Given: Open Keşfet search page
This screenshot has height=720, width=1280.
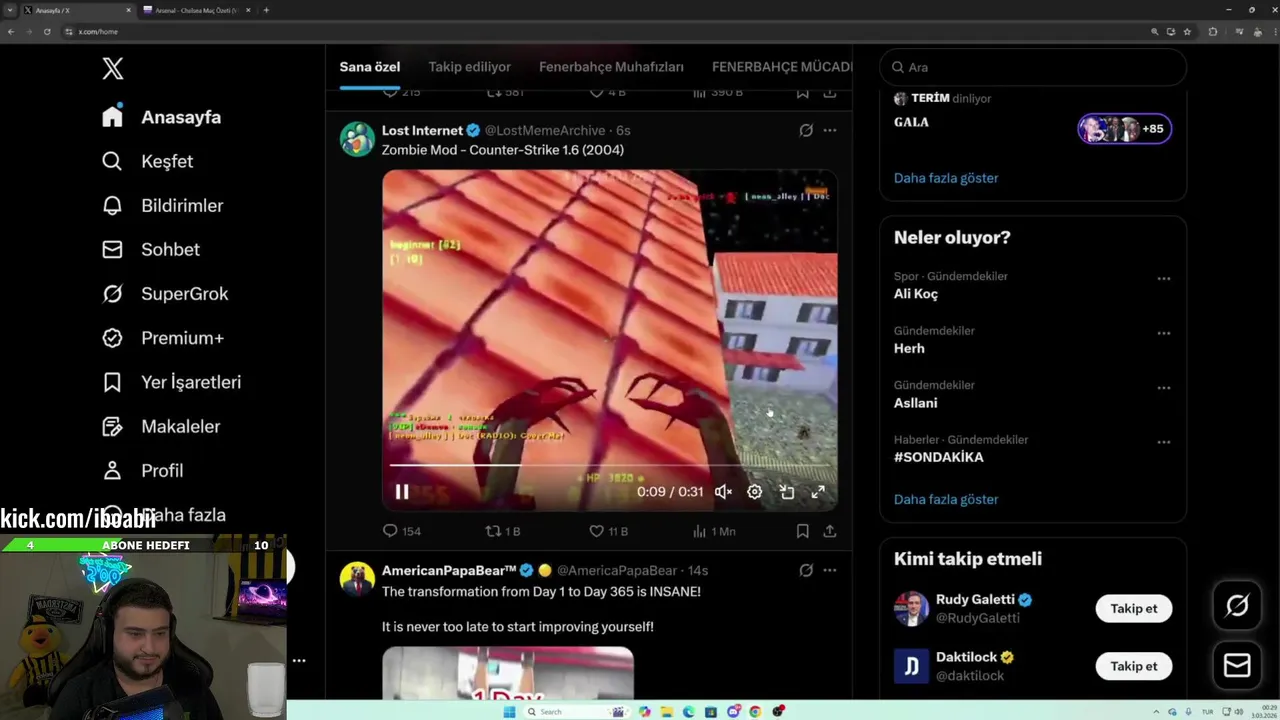Looking at the screenshot, I should 147,161.
